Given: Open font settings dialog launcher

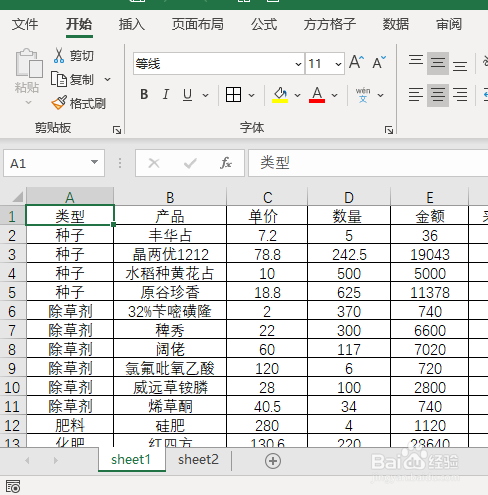Looking at the screenshot, I should pyautogui.click(x=389, y=130).
